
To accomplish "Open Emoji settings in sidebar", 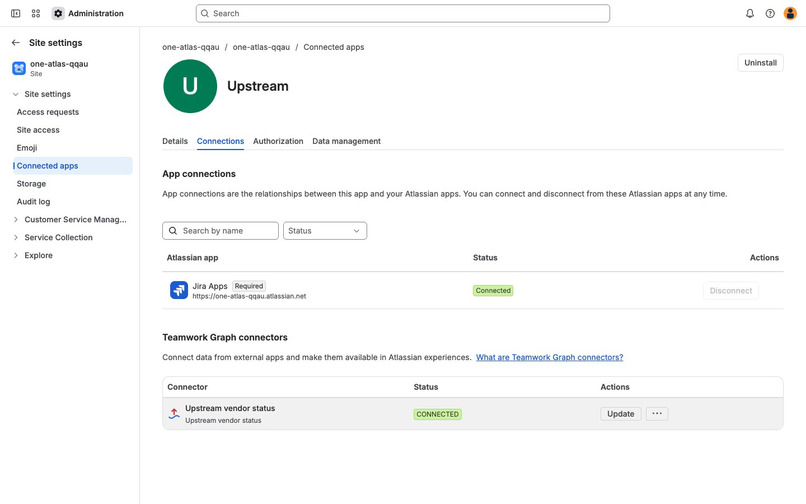I will point(27,148).
